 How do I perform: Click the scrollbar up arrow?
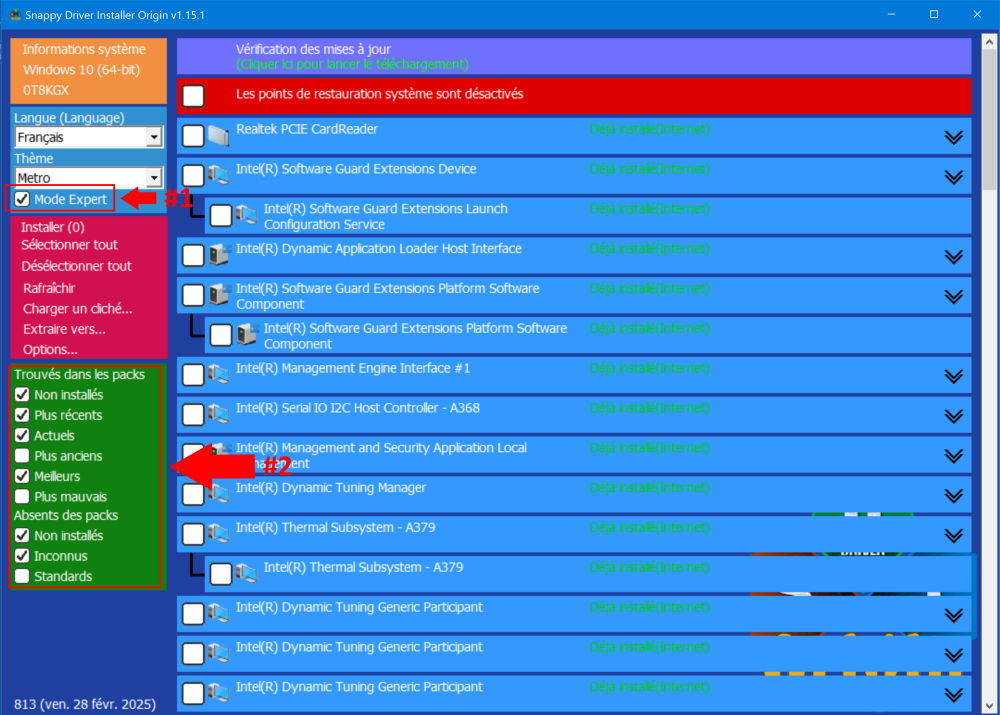[989, 42]
